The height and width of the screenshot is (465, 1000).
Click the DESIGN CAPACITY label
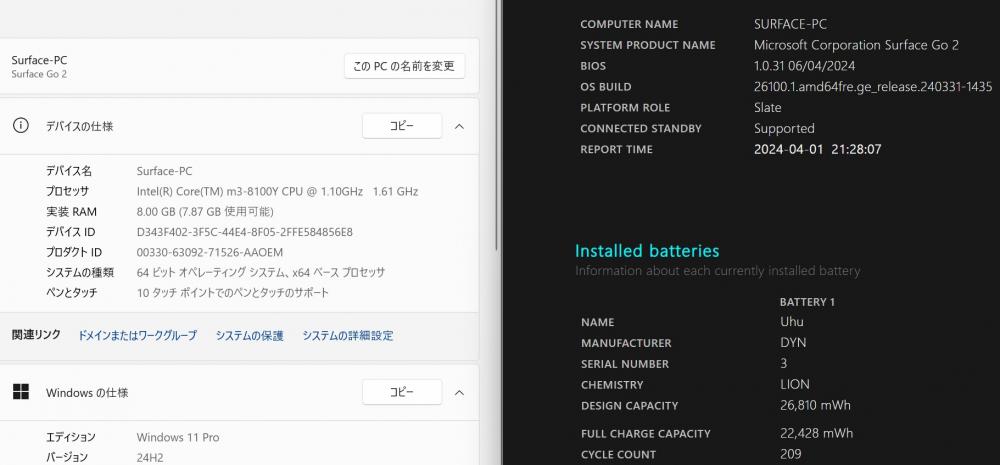629,406
